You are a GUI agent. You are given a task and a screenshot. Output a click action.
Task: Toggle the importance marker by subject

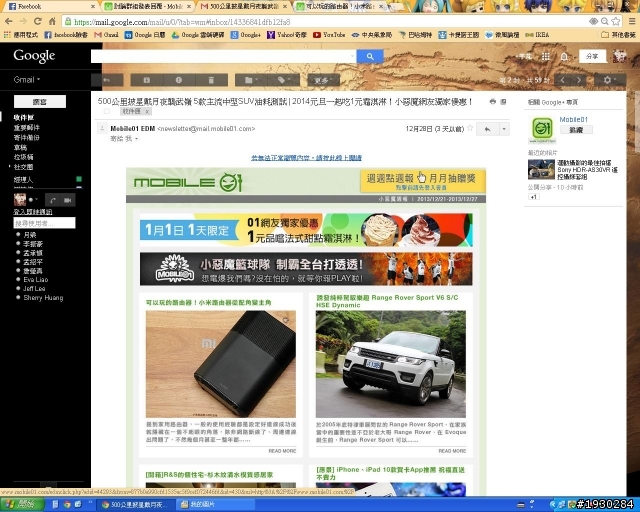pos(107,111)
